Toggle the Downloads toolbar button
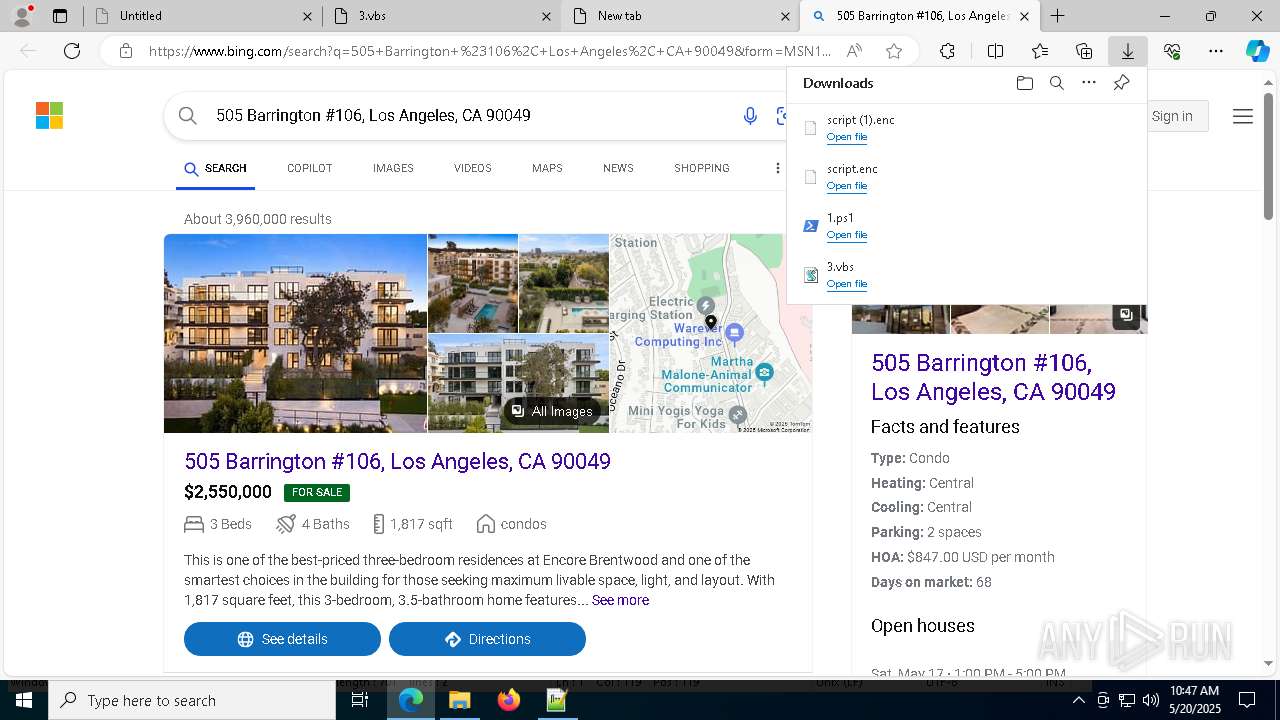This screenshot has height=720, width=1280. tap(1128, 51)
